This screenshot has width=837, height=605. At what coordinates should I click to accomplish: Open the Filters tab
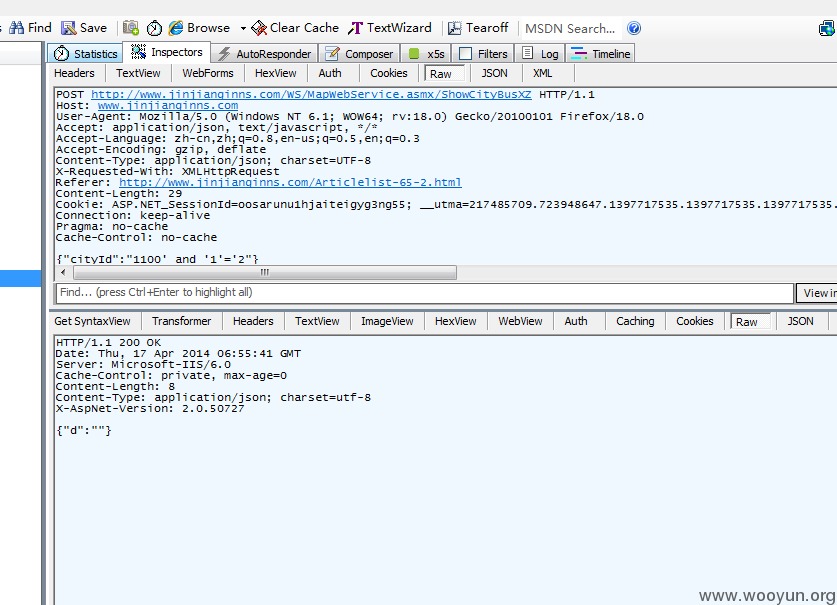[x=483, y=53]
